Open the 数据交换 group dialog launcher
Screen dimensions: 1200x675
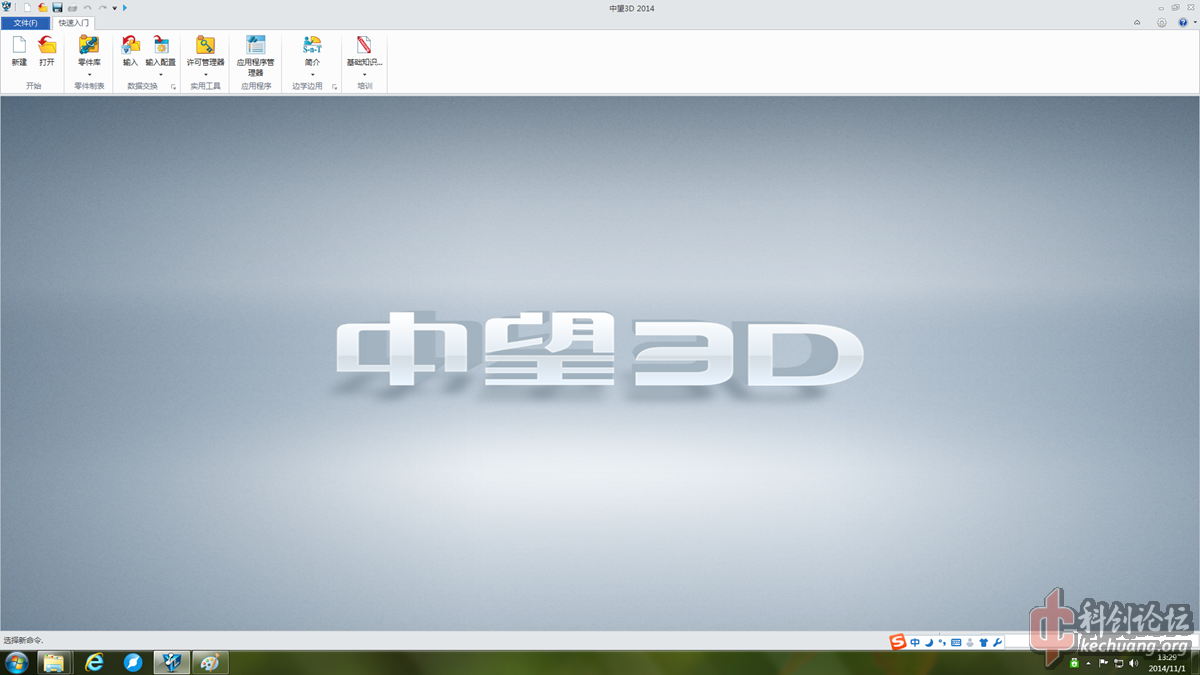tap(173, 87)
